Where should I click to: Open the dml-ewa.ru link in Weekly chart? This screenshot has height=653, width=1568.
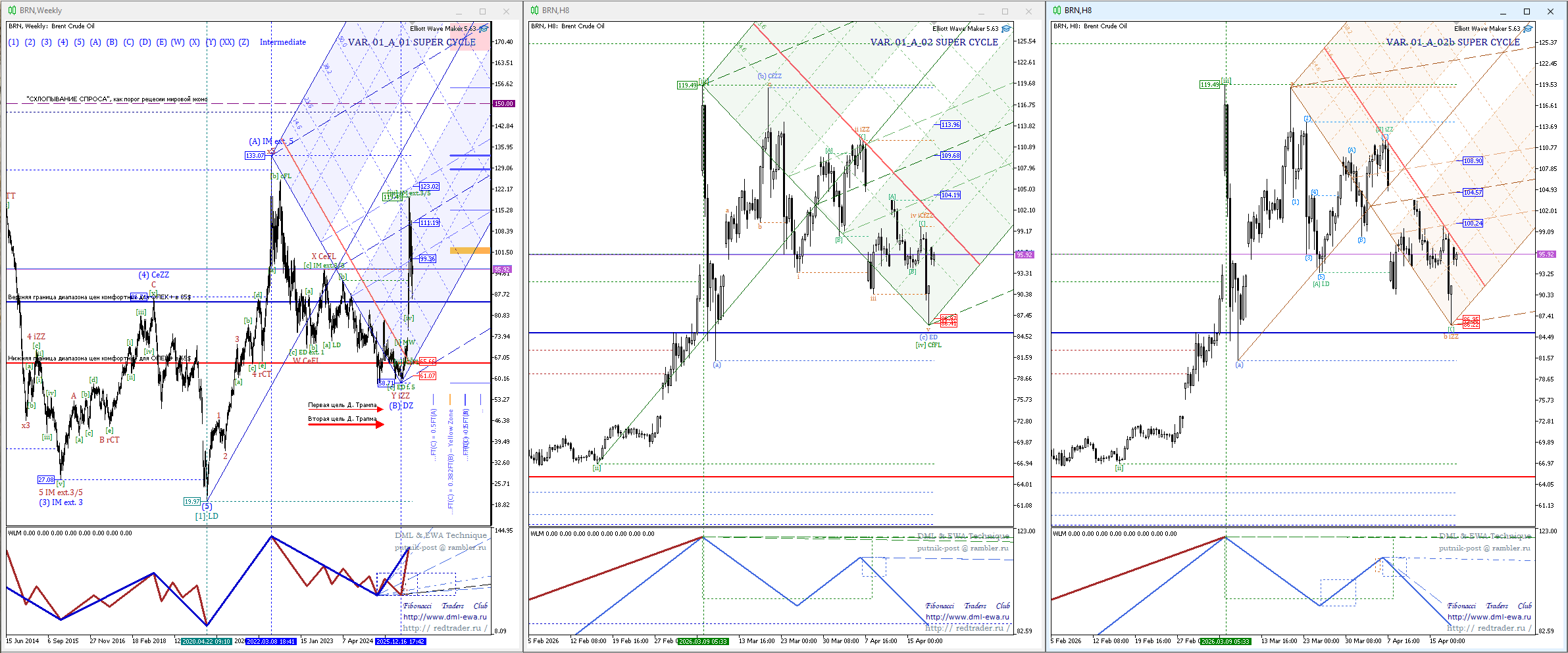(445, 617)
